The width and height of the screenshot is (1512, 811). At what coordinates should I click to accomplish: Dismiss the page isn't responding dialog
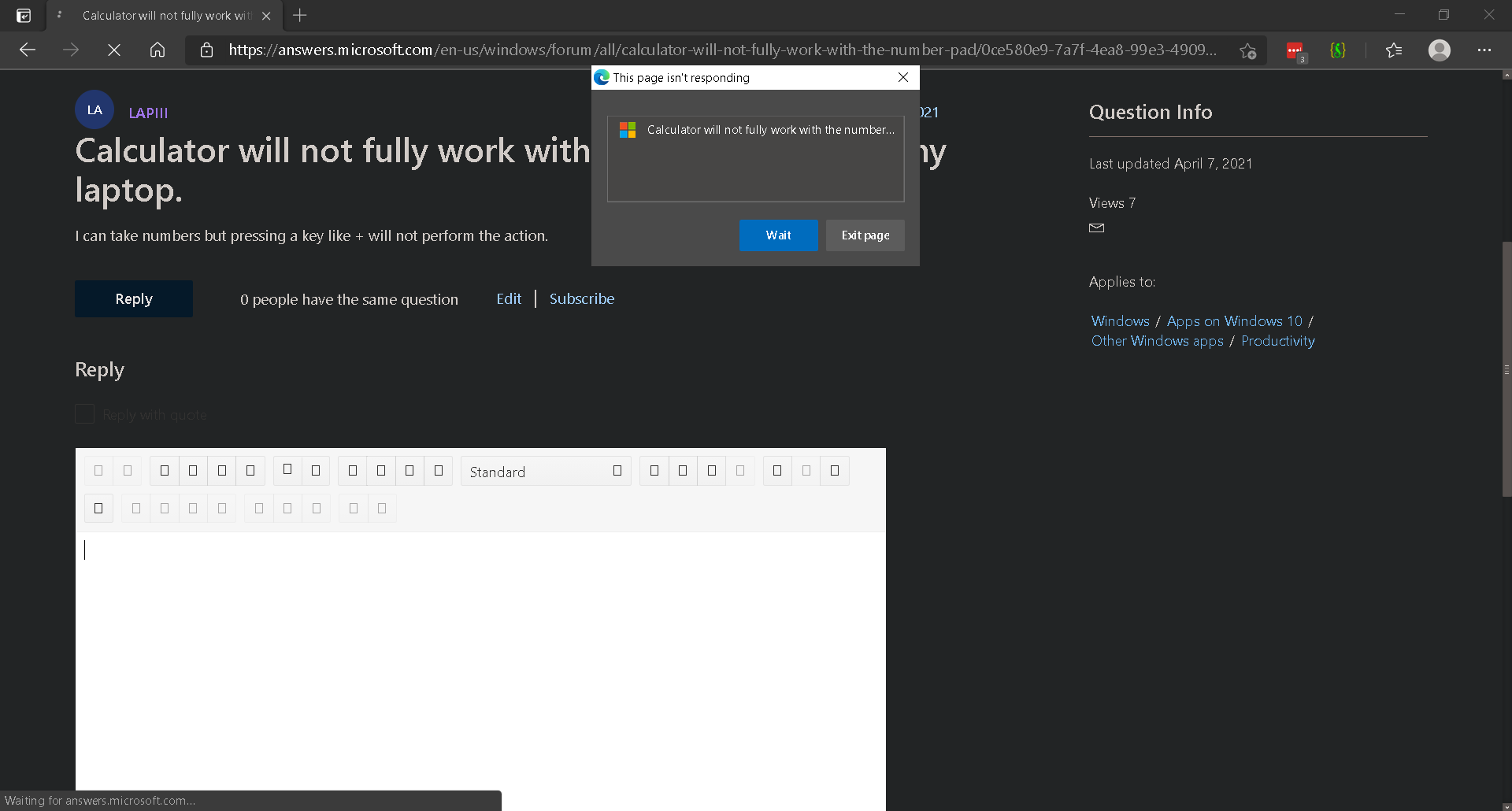click(x=903, y=77)
